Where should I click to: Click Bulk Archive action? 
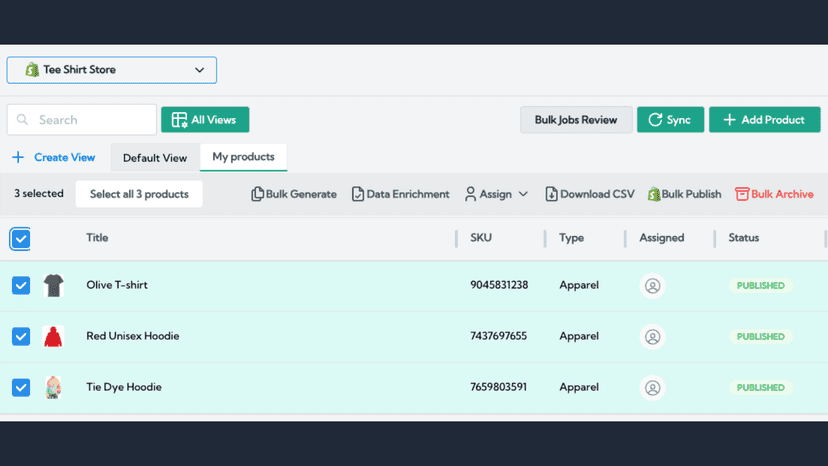pyautogui.click(x=774, y=194)
